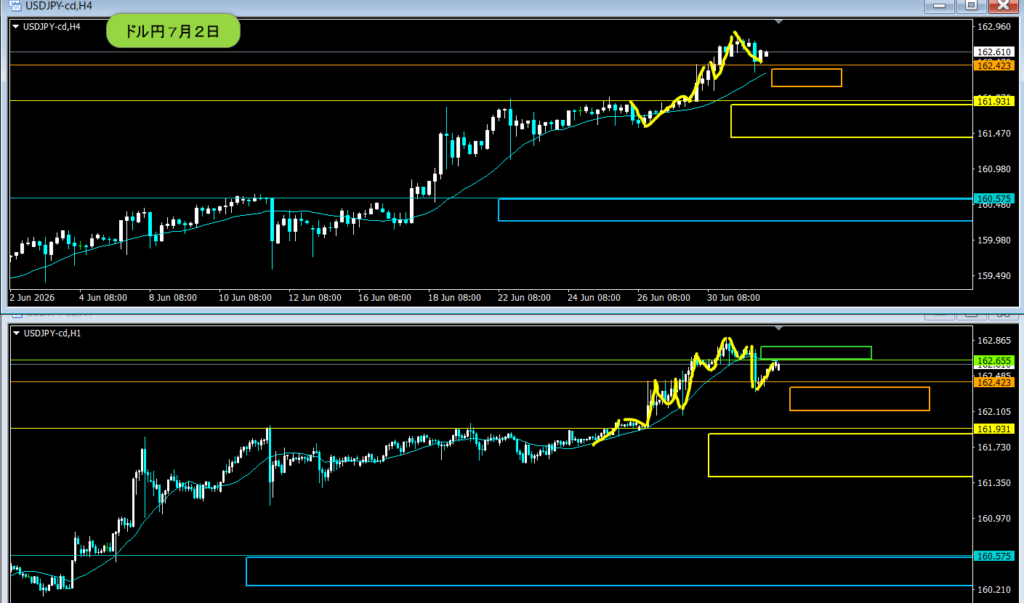Click the 159.980 value on the H4 price scale
This screenshot has width=1024, height=603.
(994, 240)
